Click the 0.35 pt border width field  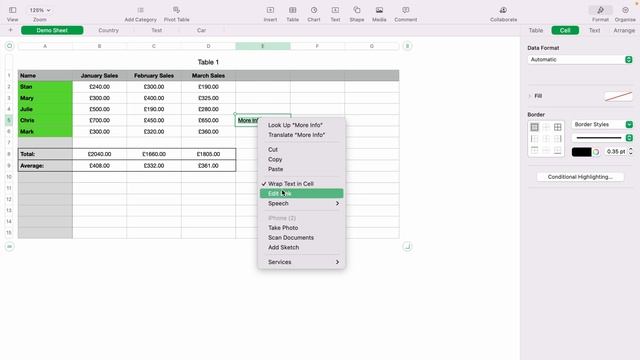(x=616, y=151)
